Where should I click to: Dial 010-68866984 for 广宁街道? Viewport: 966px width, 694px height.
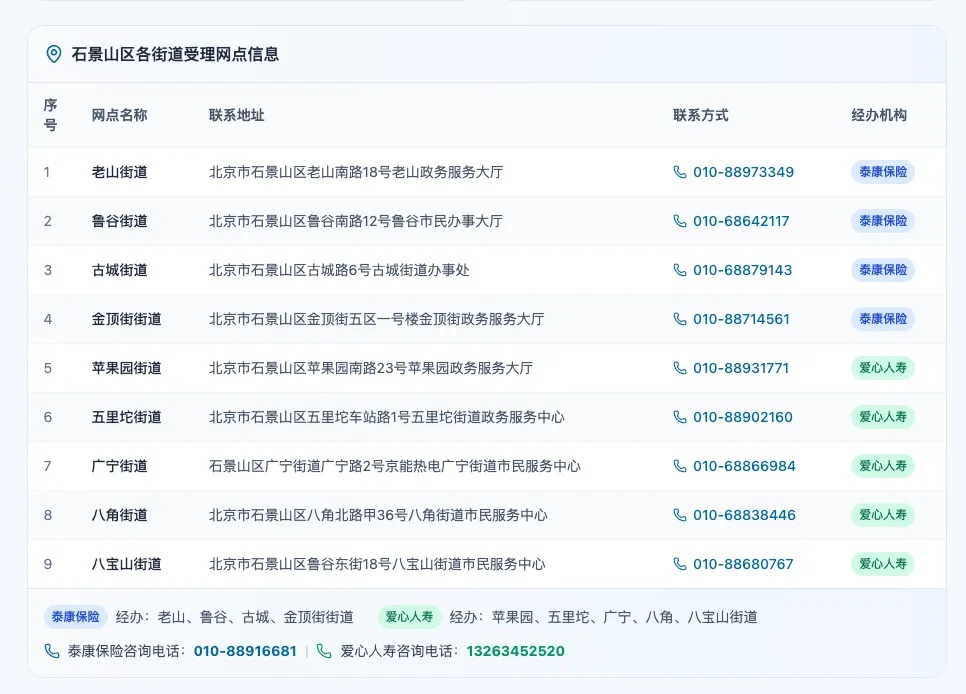tap(744, 466)
